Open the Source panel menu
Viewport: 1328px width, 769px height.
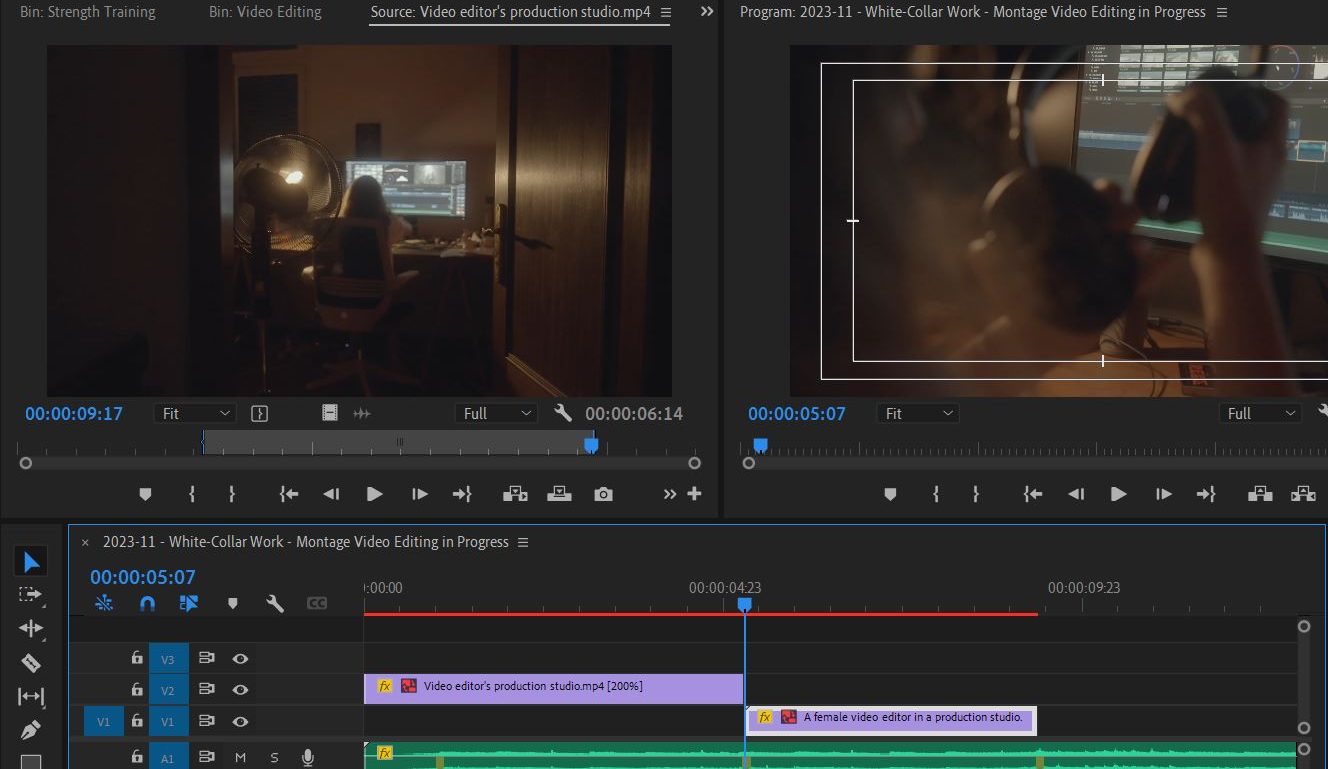[x=666, y=12]
